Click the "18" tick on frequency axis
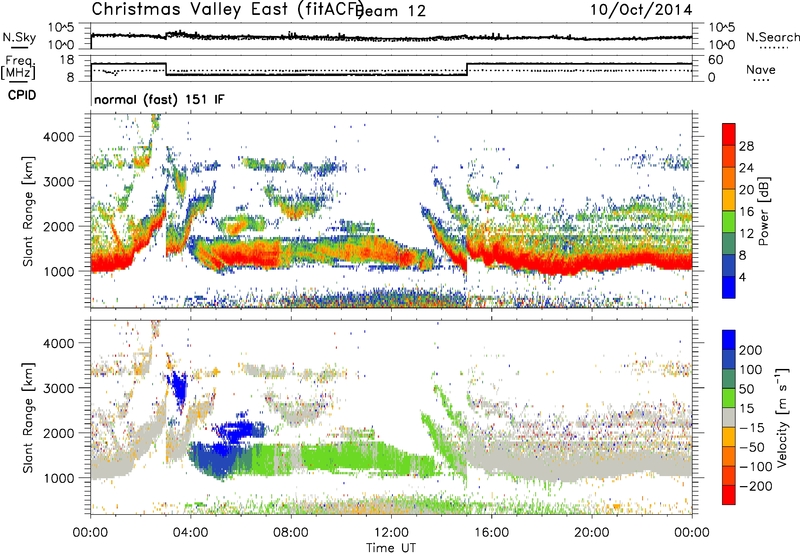This screenshot has height=554, width=800. 67,60
